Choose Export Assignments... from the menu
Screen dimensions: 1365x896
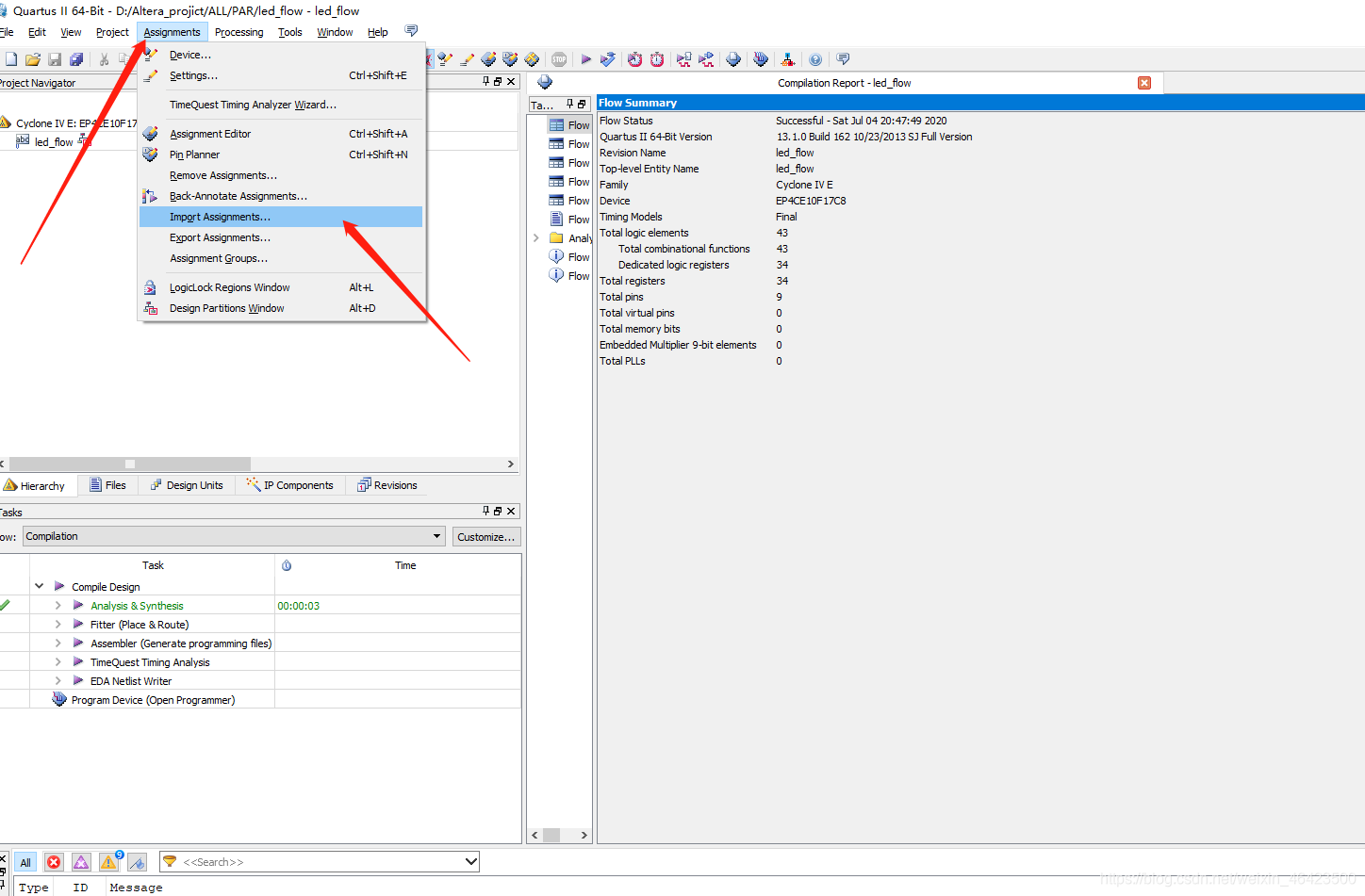point(281,237)
